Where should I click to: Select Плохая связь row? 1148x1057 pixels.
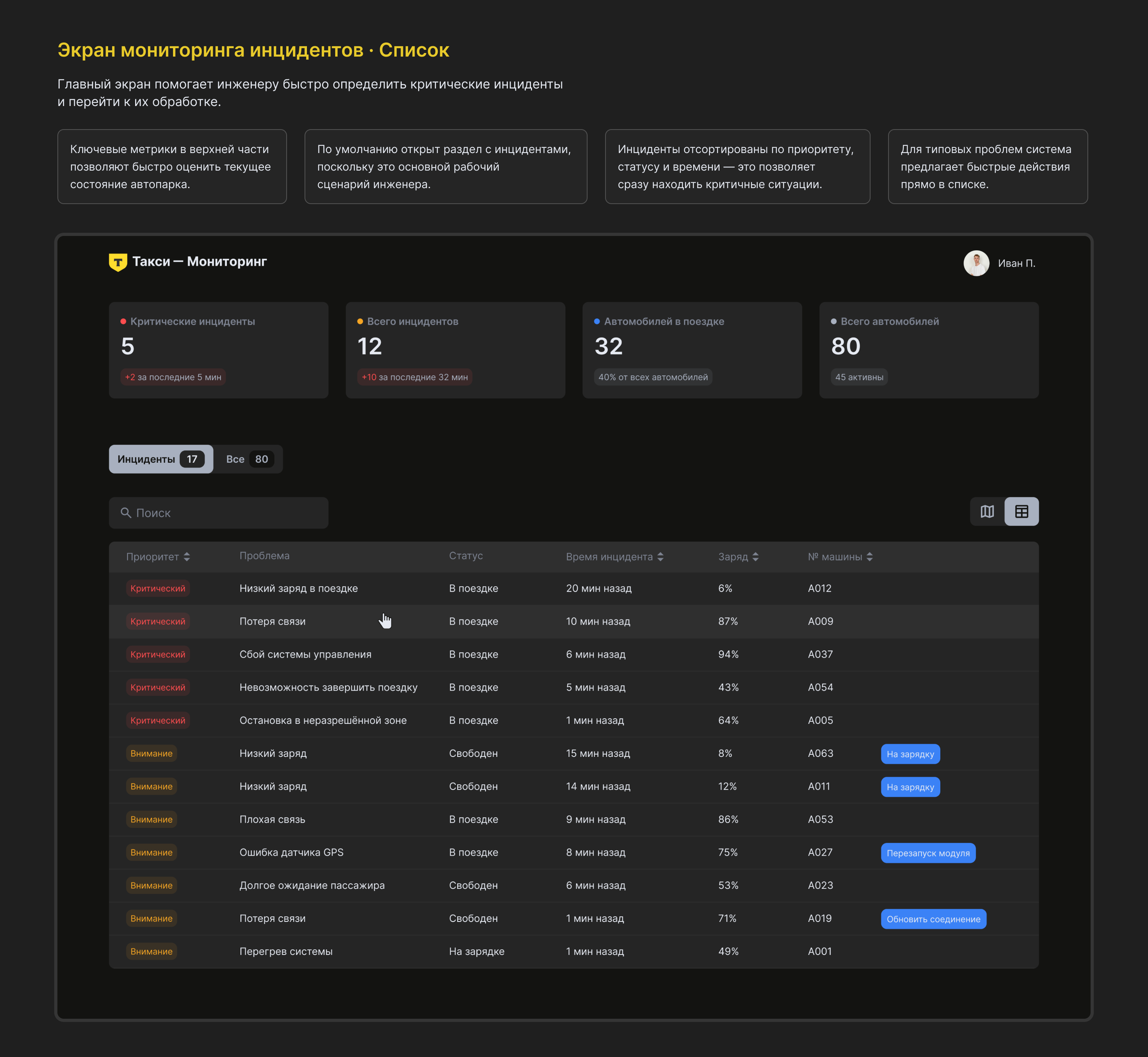[x=574, y=819]
